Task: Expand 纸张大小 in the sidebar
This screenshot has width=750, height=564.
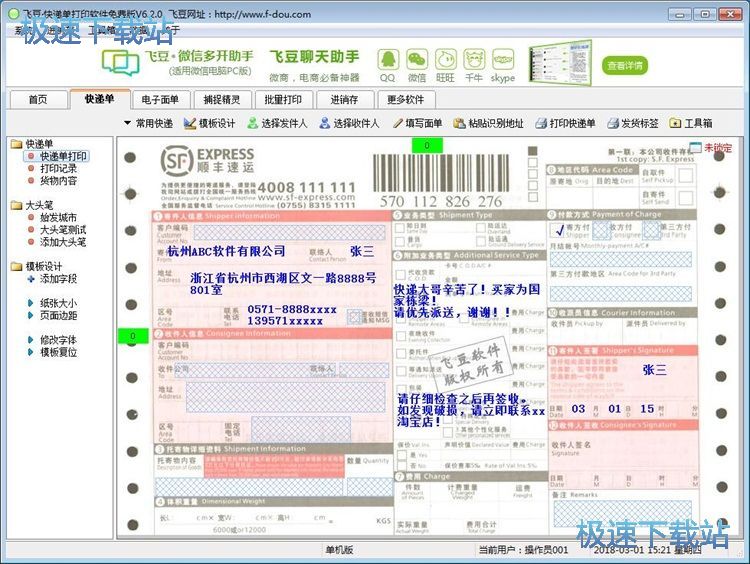Action: pyautogui.click(x=53, y=303)
